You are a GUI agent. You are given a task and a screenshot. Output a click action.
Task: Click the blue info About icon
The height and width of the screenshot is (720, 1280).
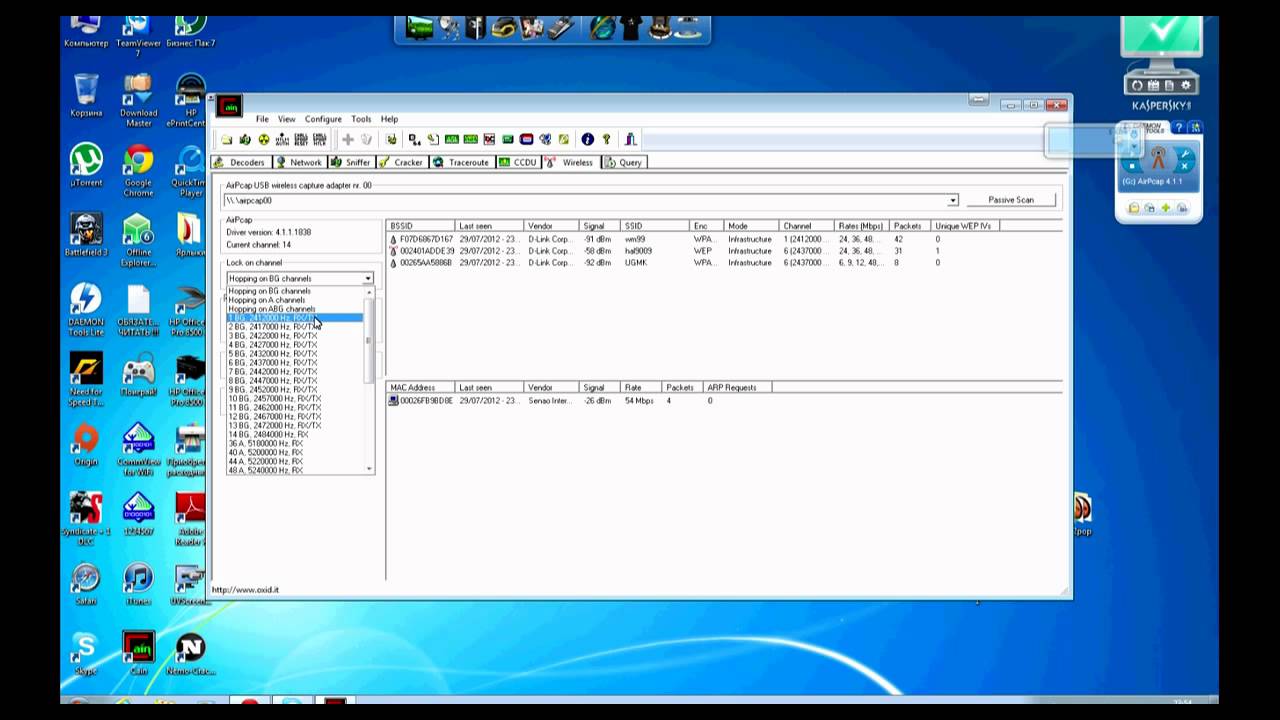[x=587, y=139]
